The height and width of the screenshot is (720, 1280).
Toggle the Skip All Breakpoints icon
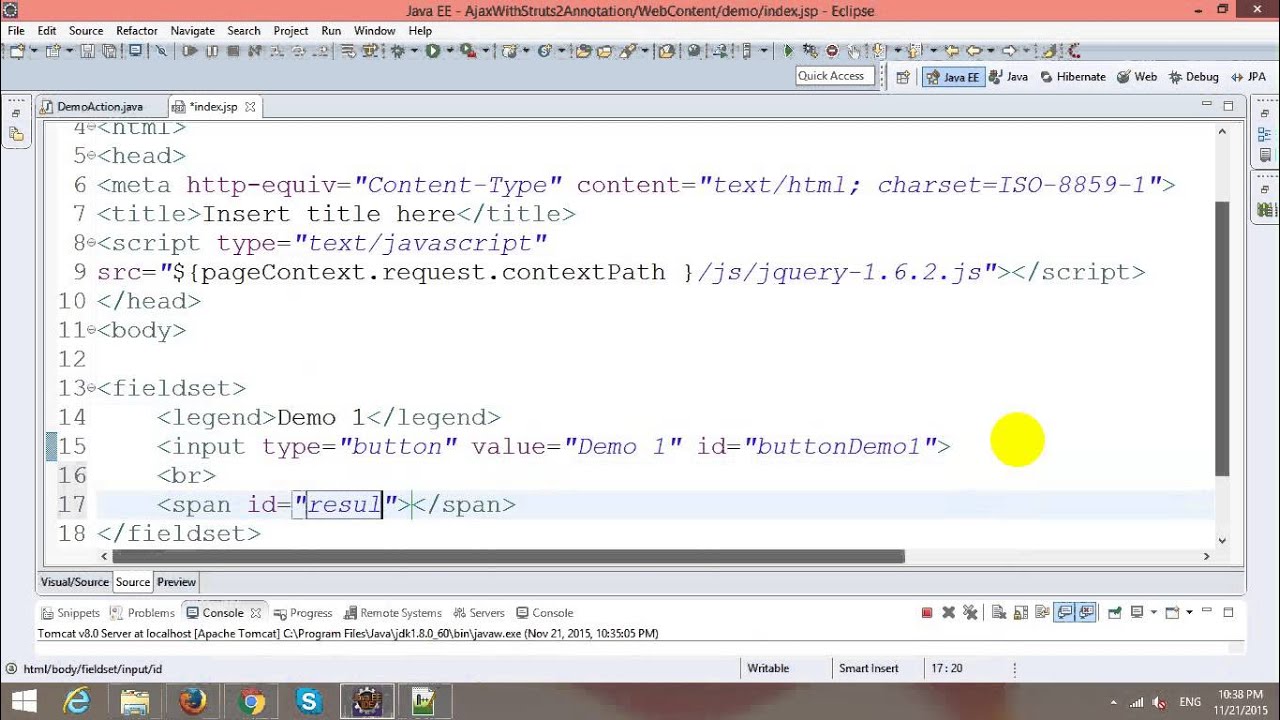click(161, 50)
